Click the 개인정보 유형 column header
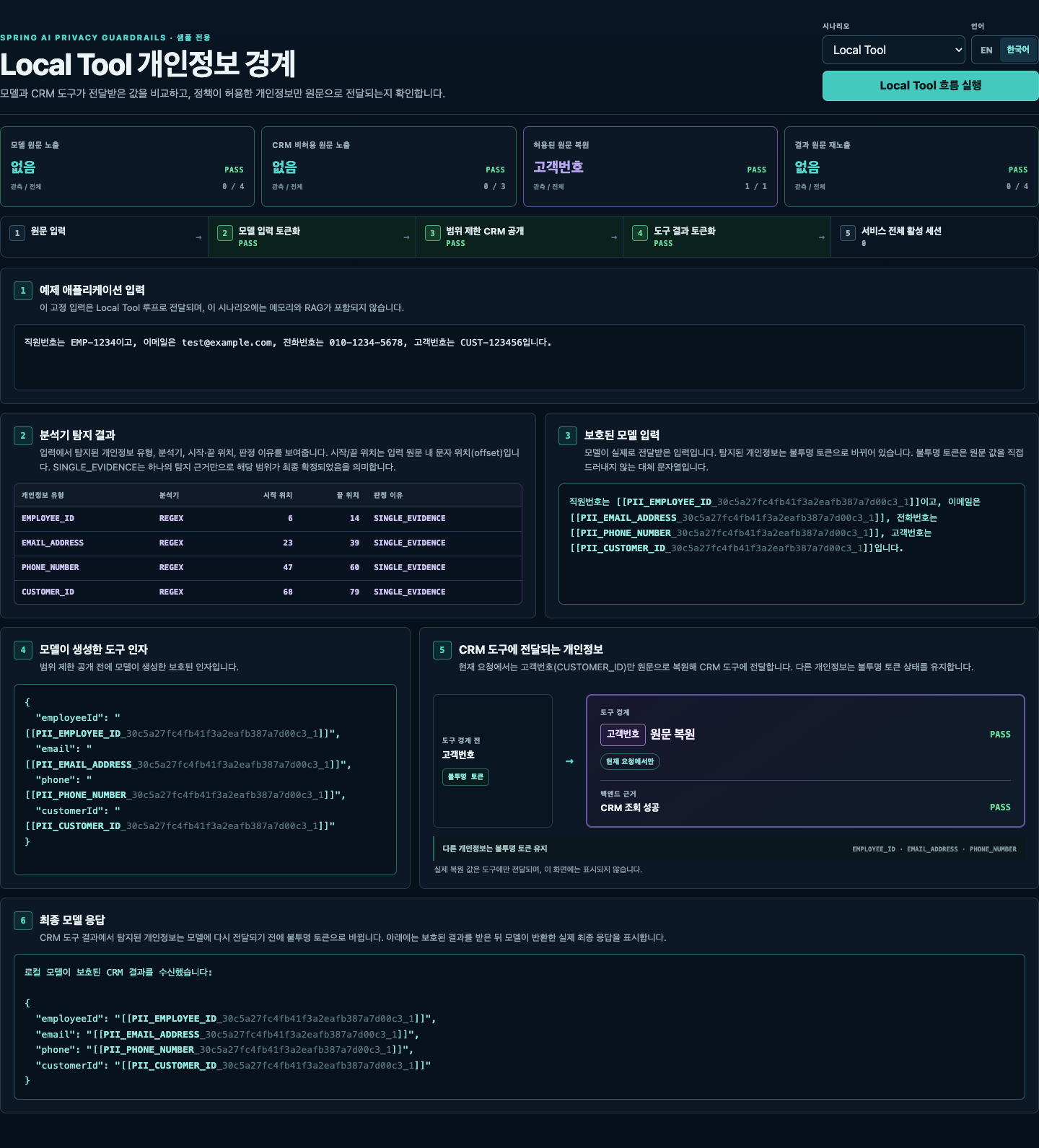The height and width of the screenshot is (1148, 1039). click(x=43, y=496)
